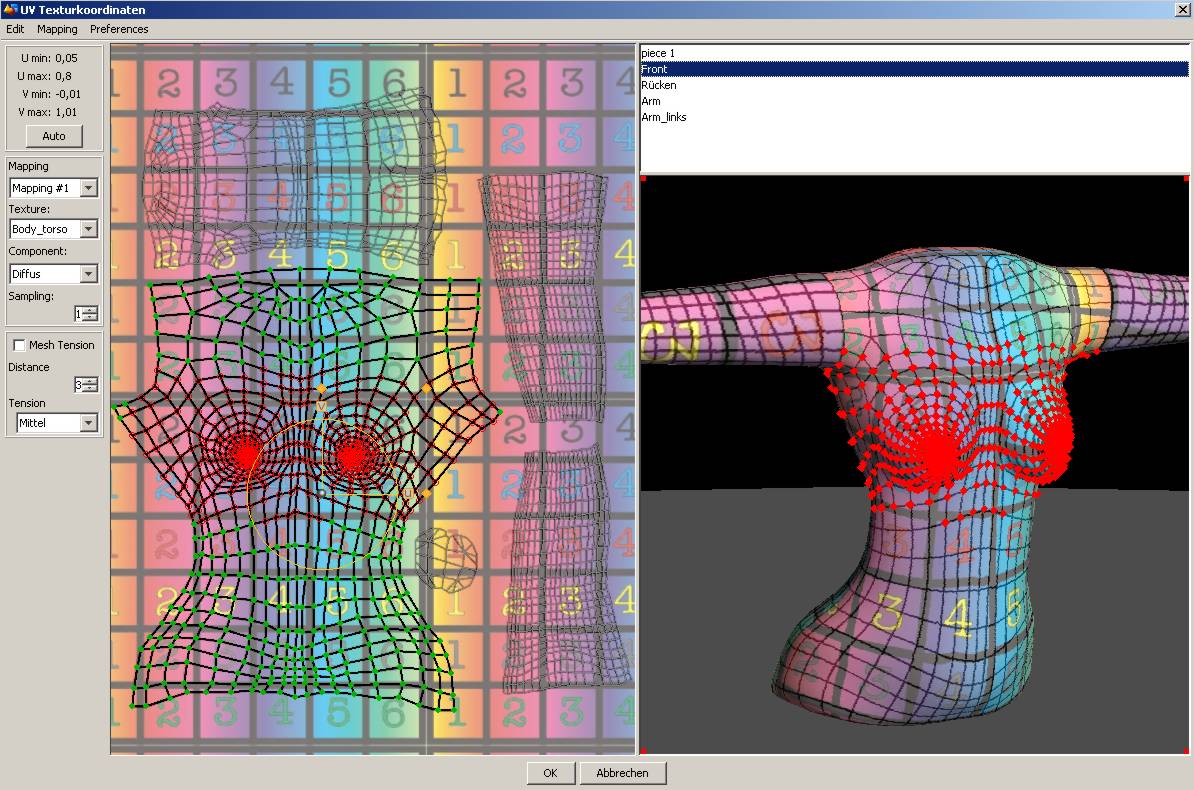Click the Sampling value field
This screenshot has height=790, width=1194.
[78, 314]
